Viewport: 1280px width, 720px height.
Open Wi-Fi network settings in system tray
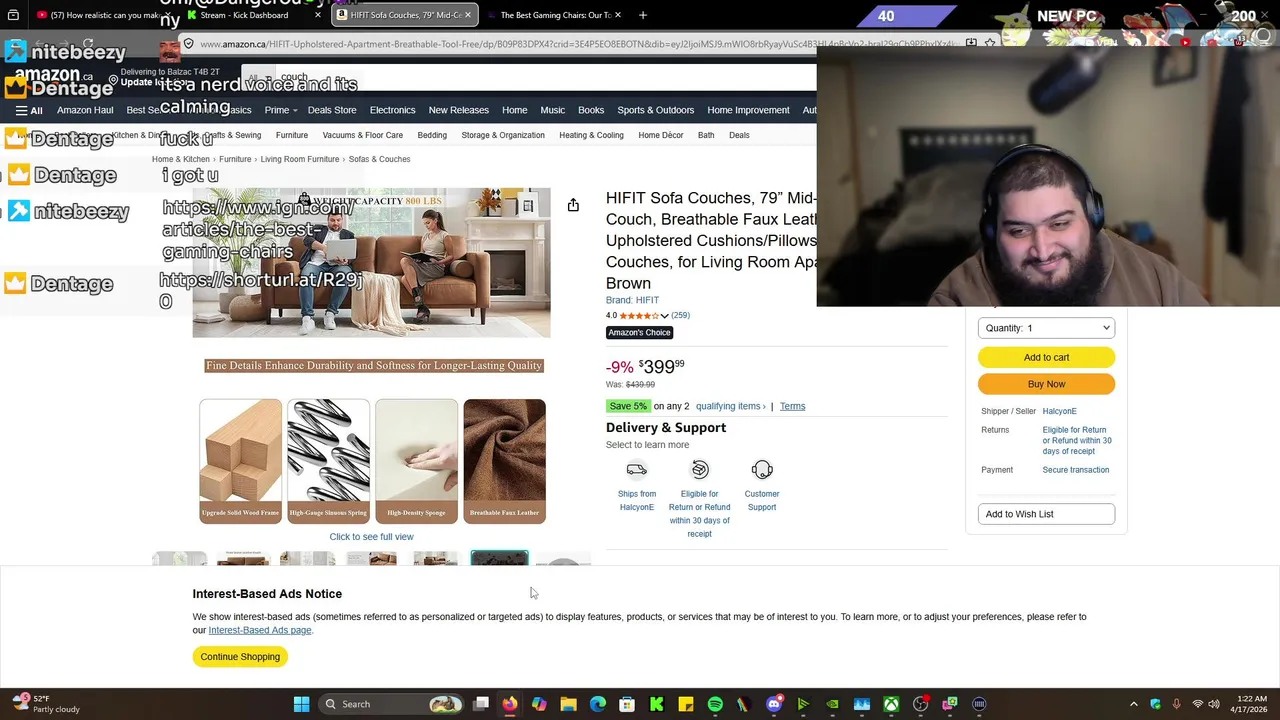pos(1197,704)
